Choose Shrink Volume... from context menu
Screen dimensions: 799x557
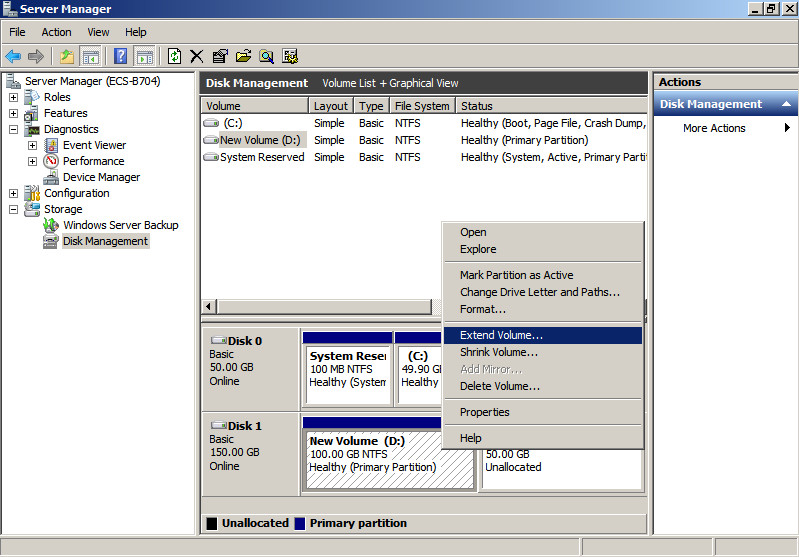(x=543, y=352)
